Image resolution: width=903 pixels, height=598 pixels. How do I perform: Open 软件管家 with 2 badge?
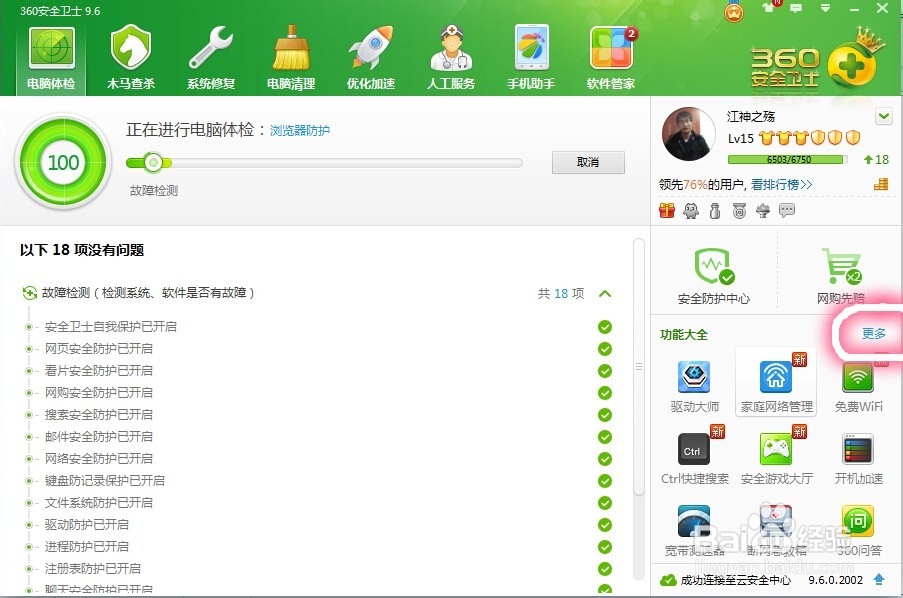611,59
